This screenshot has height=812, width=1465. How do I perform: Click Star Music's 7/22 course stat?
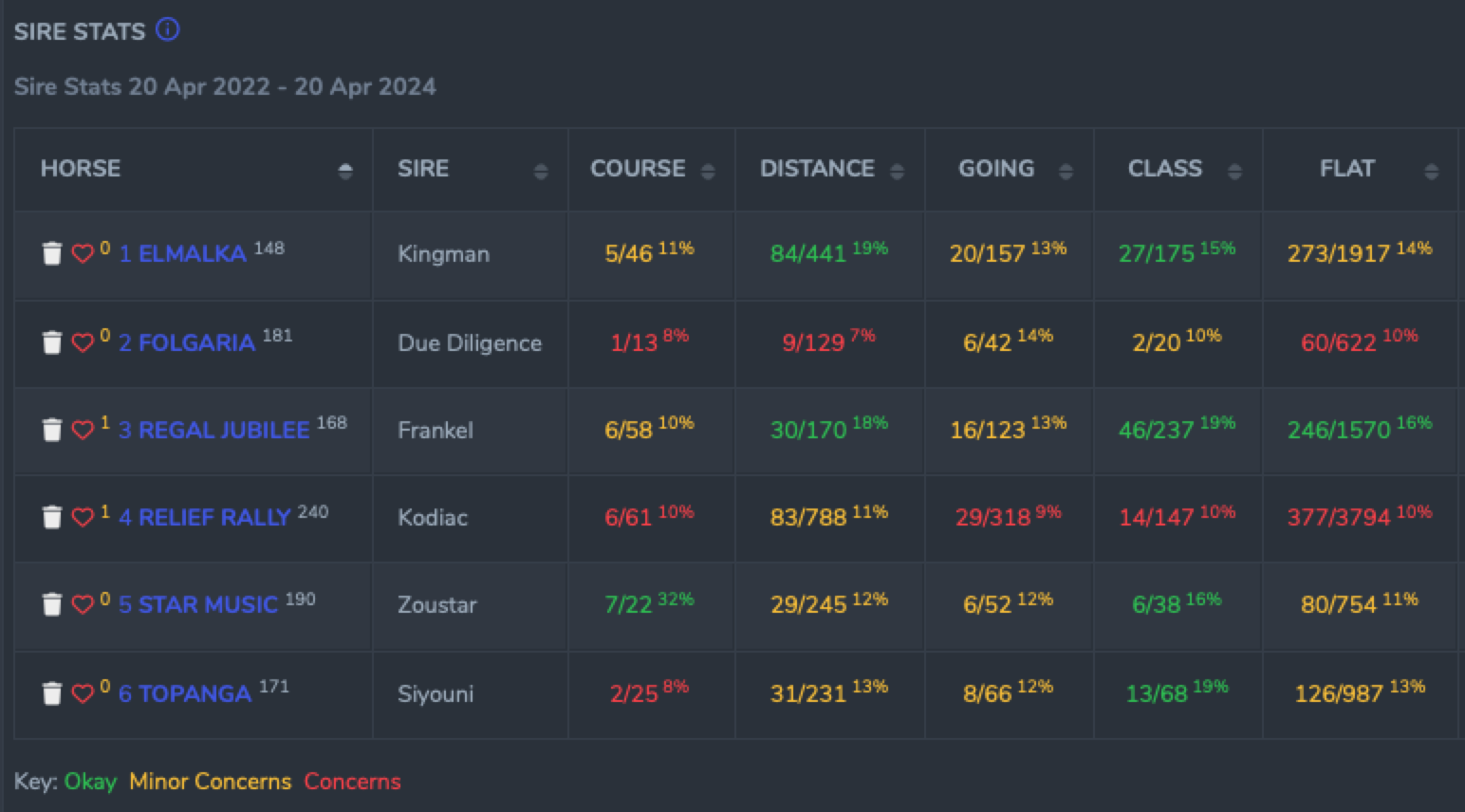(x=628, y=605)
